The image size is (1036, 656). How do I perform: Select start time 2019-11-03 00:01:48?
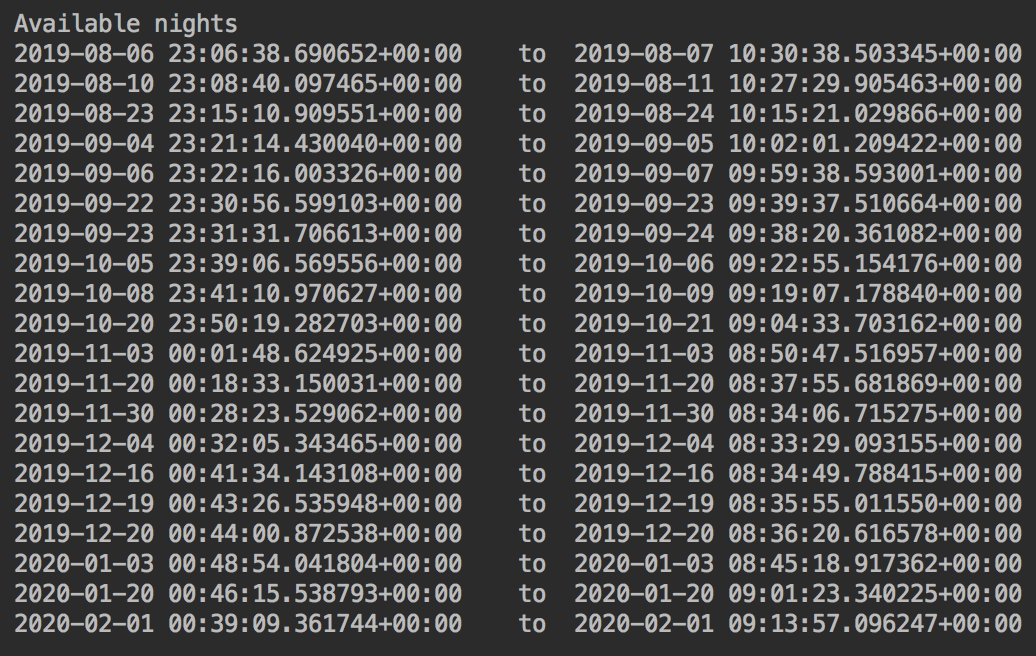(238, 353)
